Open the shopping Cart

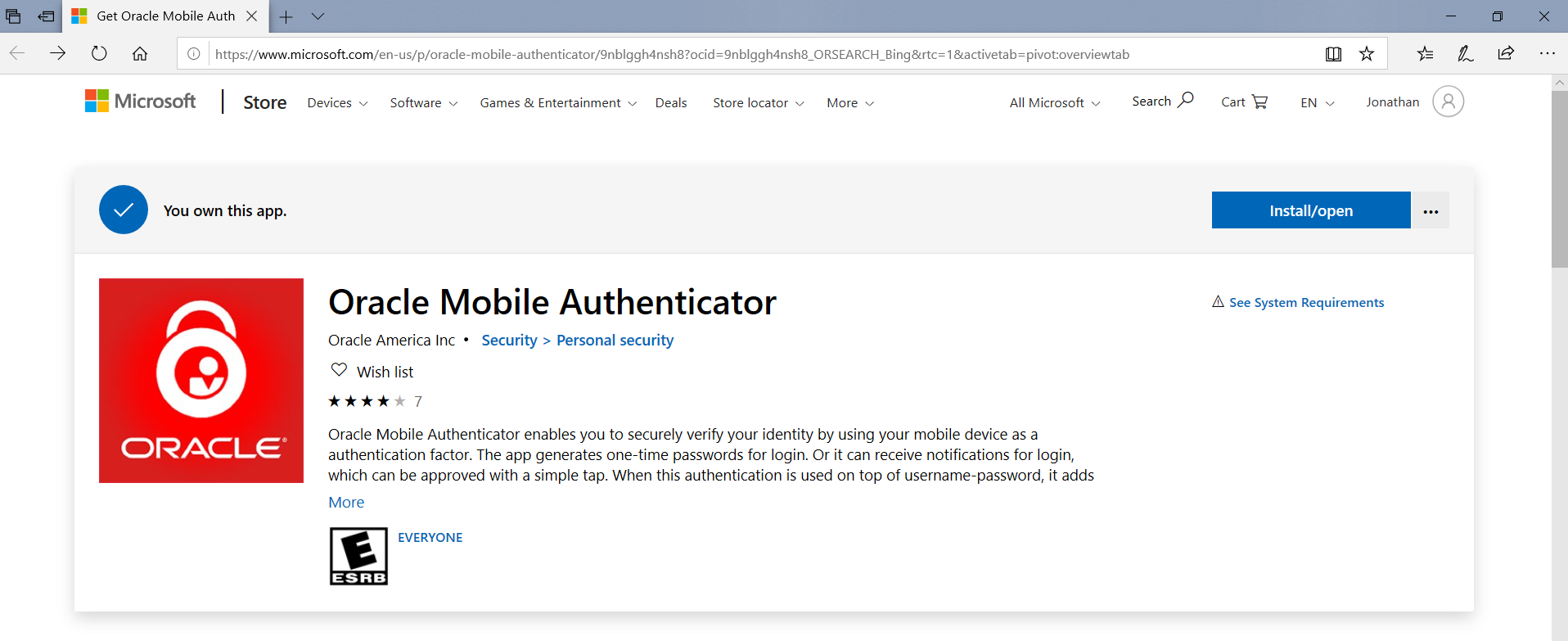click(1244, 102)
